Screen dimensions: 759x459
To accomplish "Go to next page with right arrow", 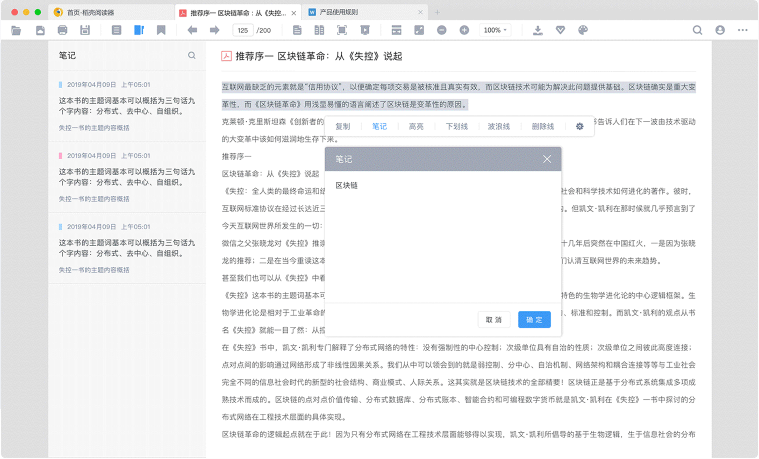I will point(215,30).
